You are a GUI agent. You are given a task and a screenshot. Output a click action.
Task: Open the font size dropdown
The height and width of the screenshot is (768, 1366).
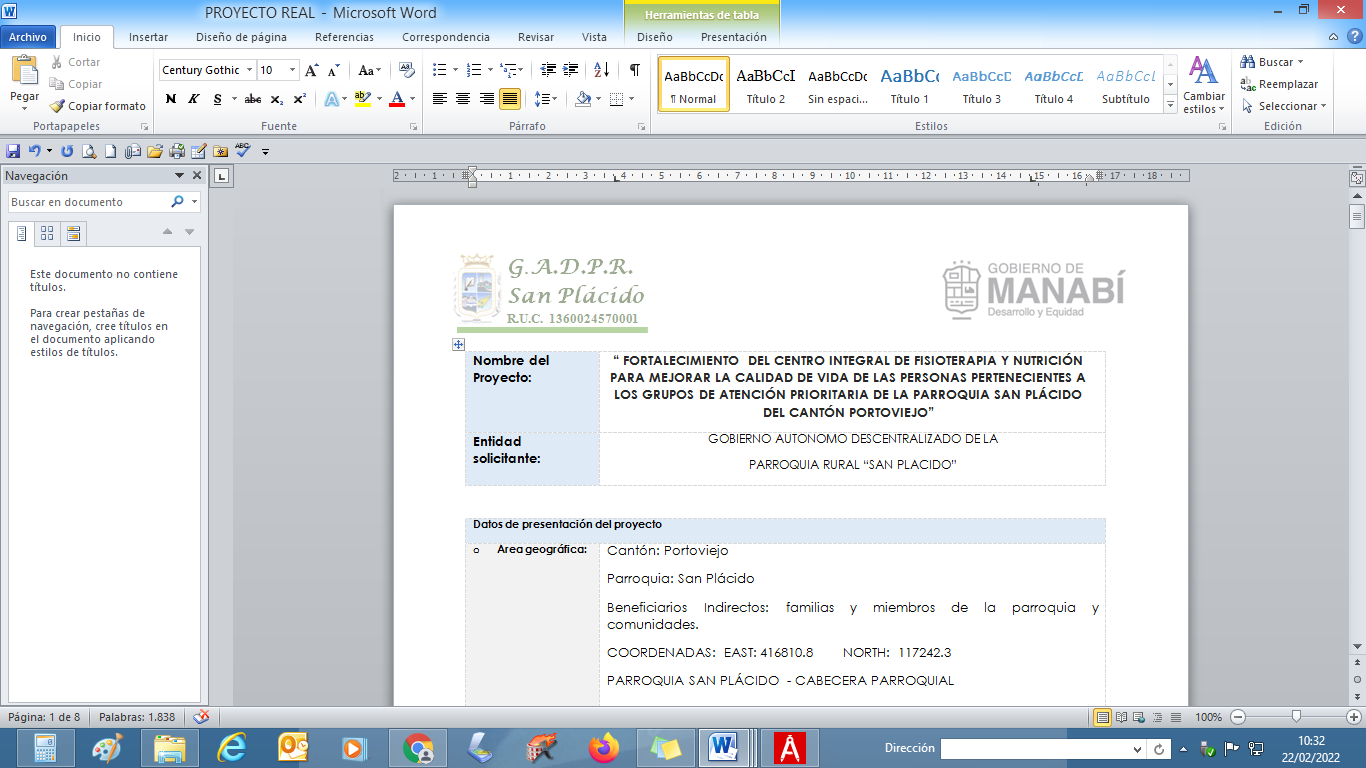point(292,70)
